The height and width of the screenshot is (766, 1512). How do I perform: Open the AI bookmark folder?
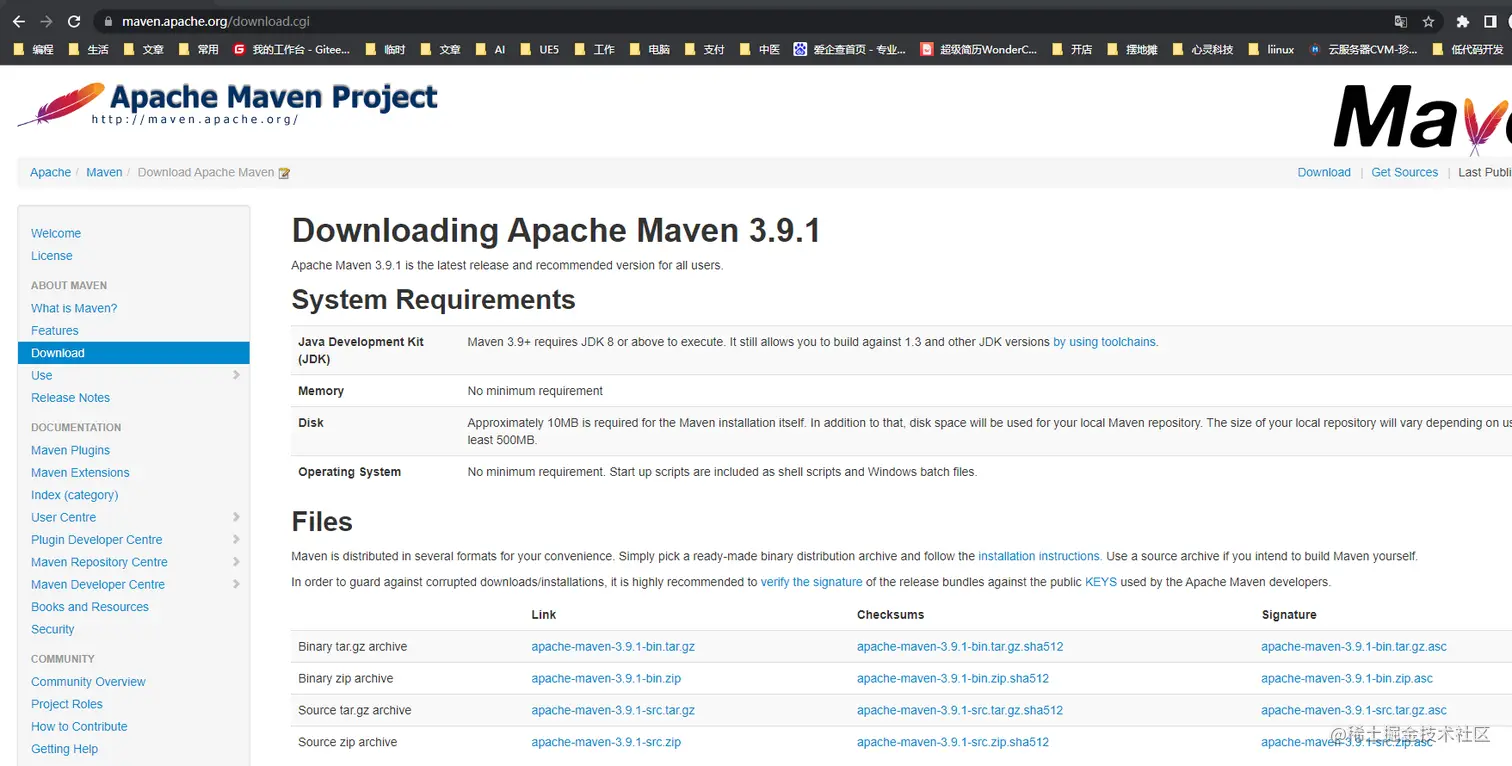[x=490, y=49]
